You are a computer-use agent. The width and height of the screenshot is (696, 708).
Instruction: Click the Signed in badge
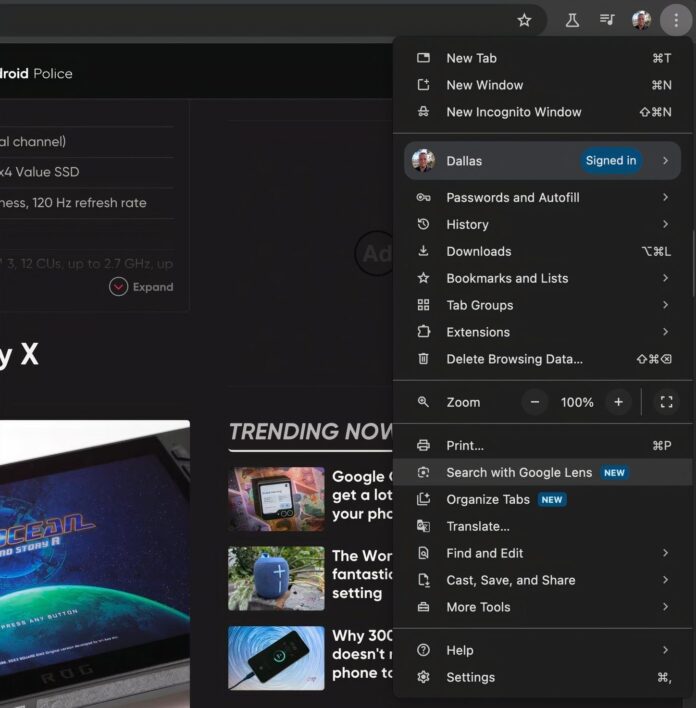[x=611, y=161]
